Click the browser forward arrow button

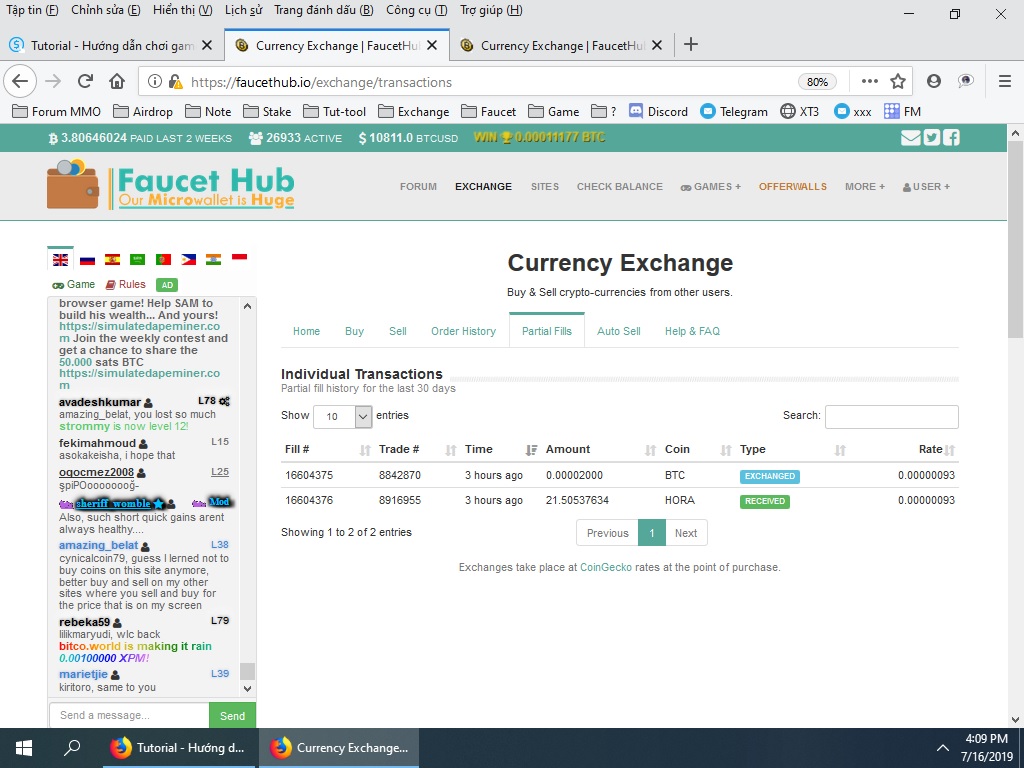[53, 82]
